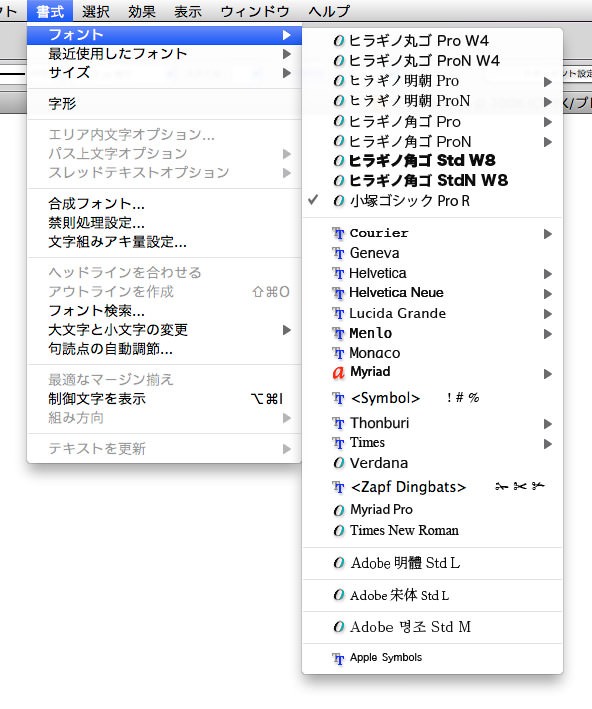The image size is (592, 709).
Task: Choose 句読点の自動調節... item
Action: (x=164, y=349)
